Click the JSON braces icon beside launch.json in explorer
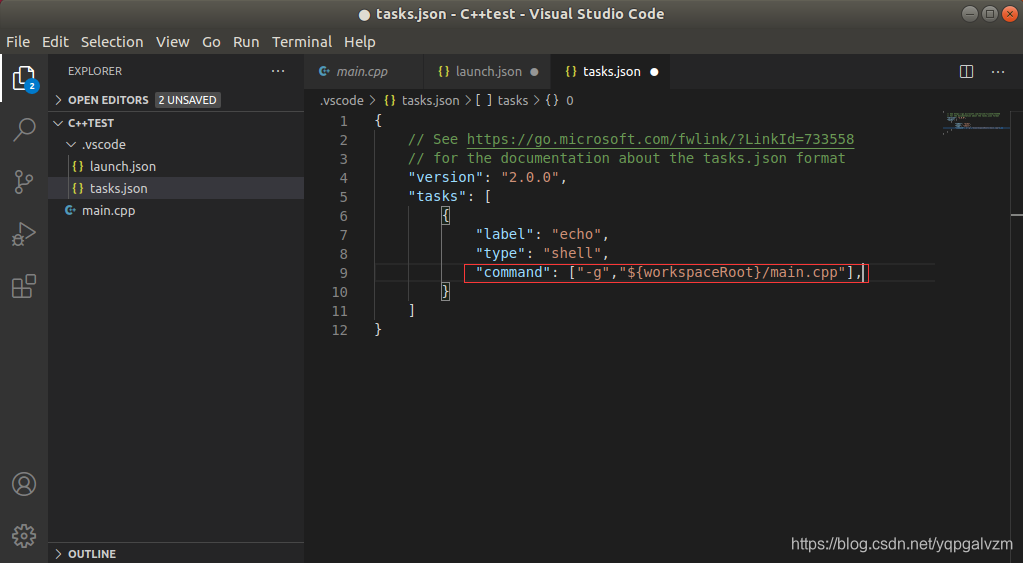The image size is (1023, 563). tap(78, 166)
